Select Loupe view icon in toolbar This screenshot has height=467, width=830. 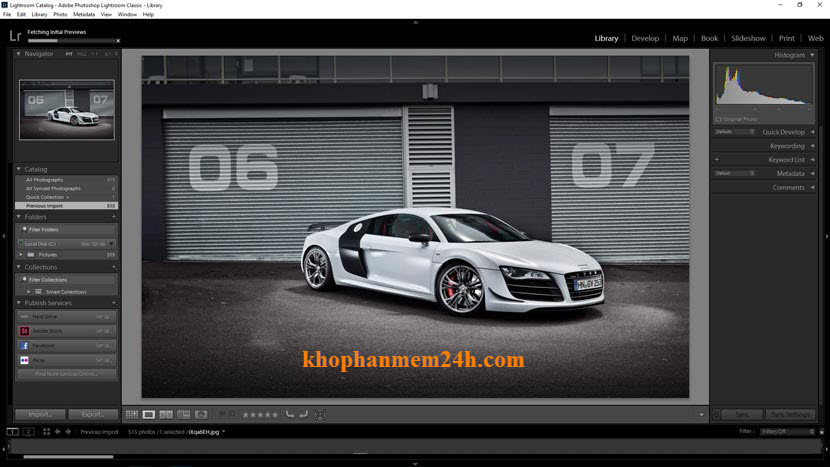click(149, 414)
